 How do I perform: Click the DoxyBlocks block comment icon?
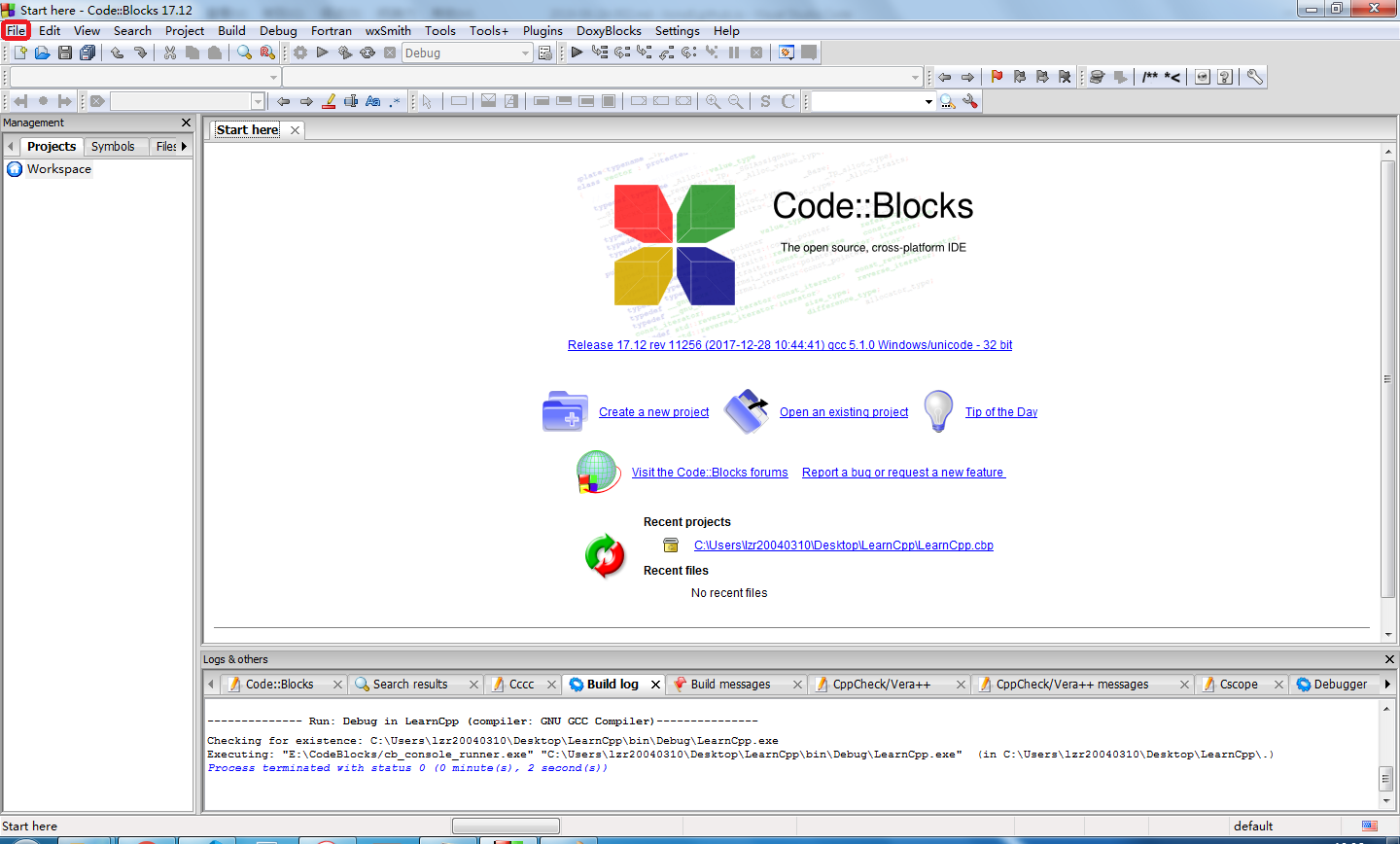click(1150, 76)
